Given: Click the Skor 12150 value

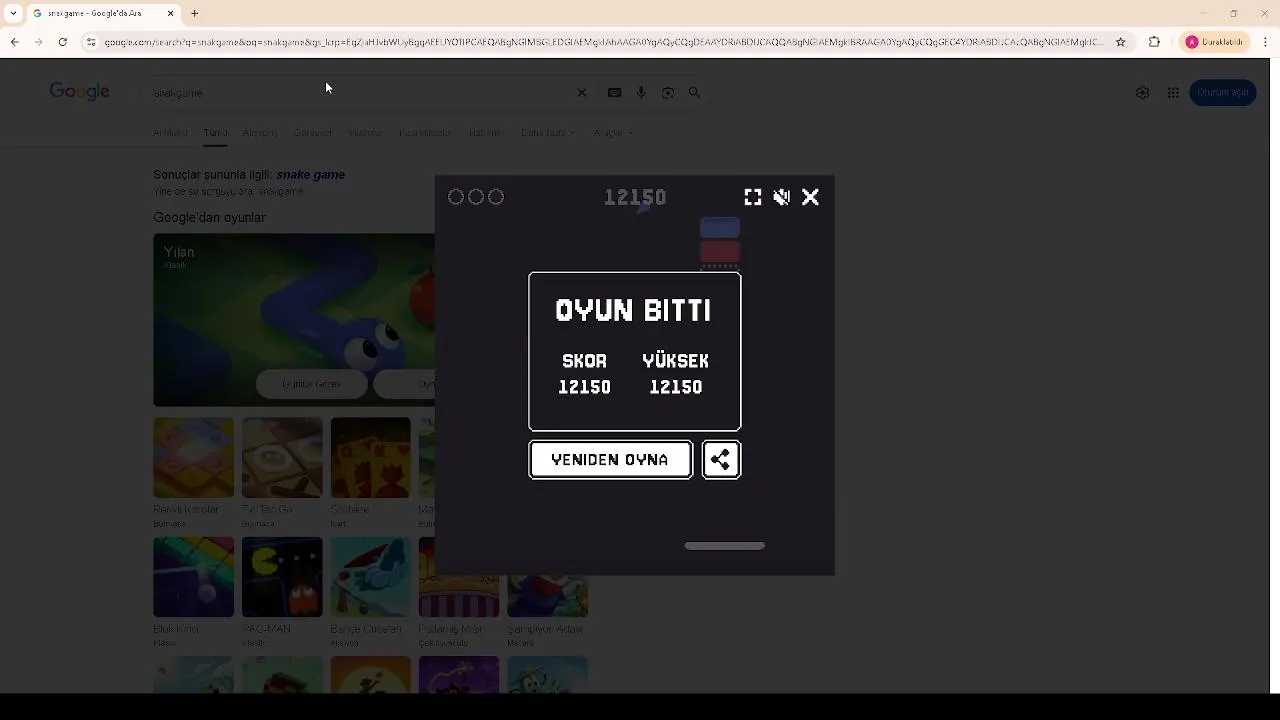Looking at the screenshot, I should pyautogui.click(x=584, y=387).
